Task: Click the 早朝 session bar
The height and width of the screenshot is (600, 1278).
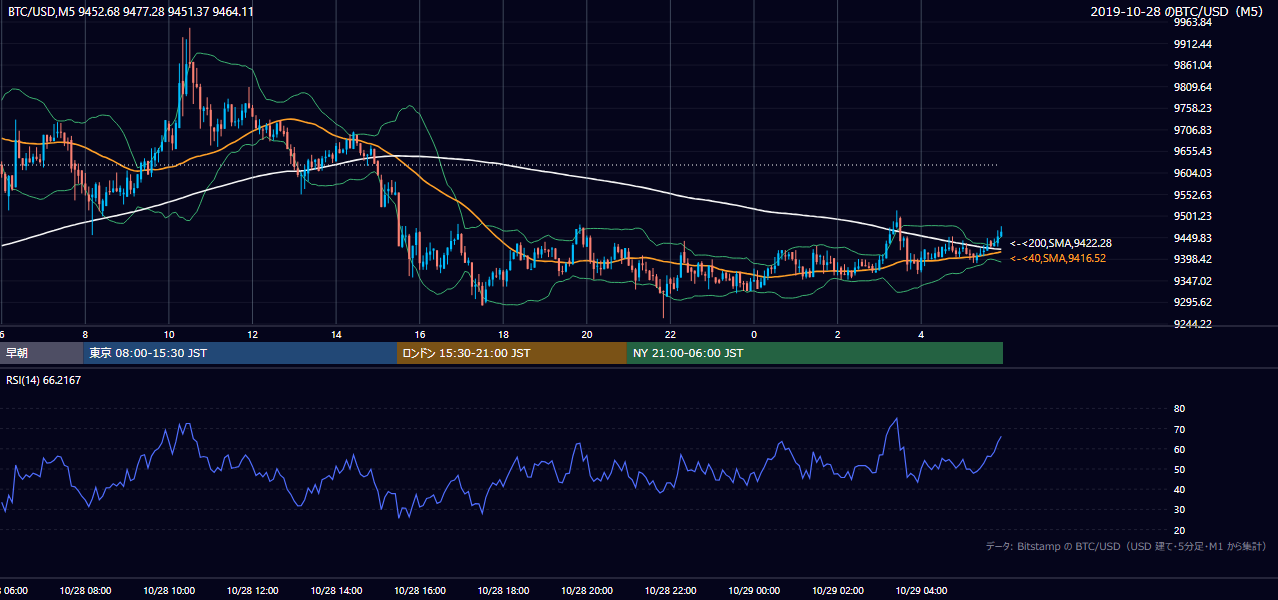Action: click(x=40, y=353)
